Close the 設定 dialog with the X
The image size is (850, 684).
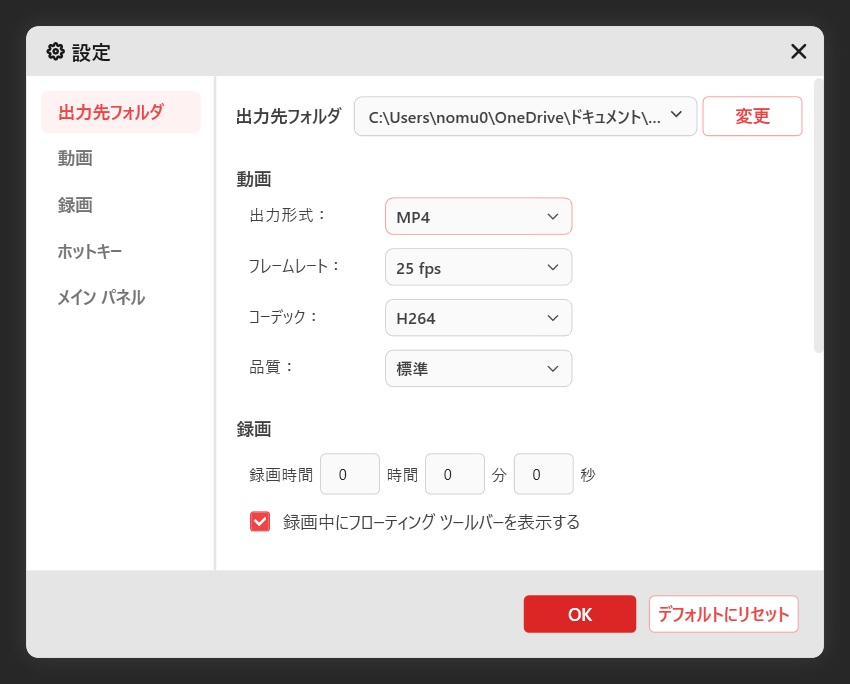[x=798, y=52]
